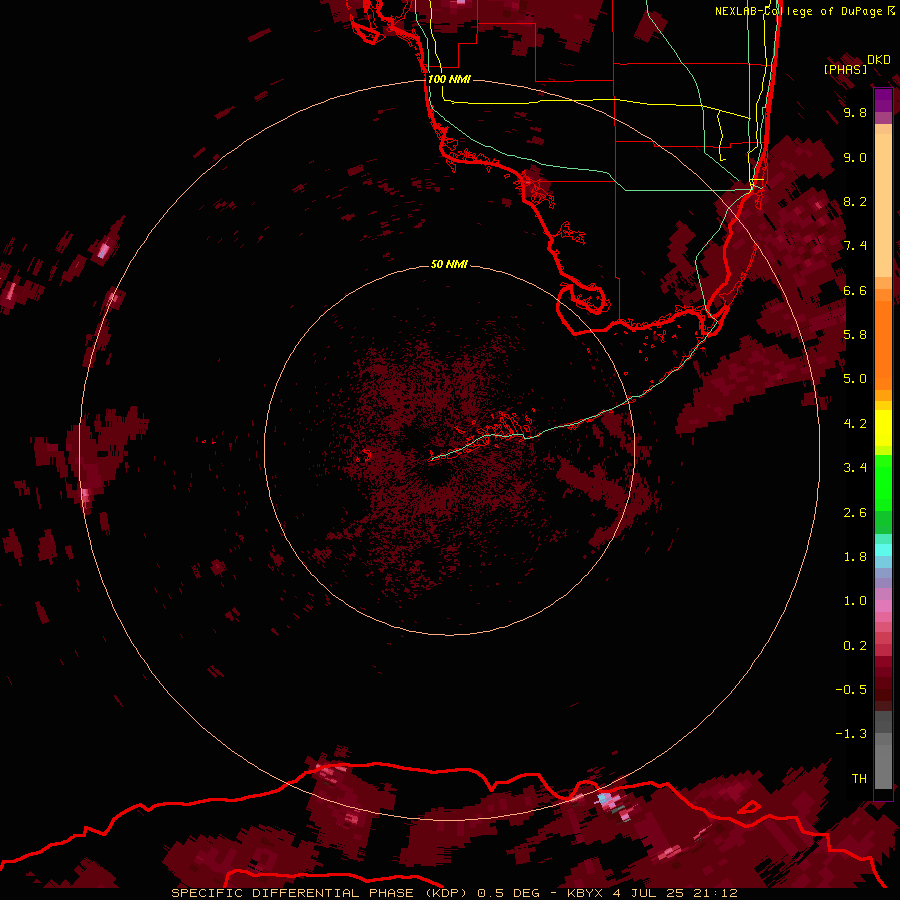Click the 9.8 value on the scale
900x900 pixels.
click(x=855, y=112)
